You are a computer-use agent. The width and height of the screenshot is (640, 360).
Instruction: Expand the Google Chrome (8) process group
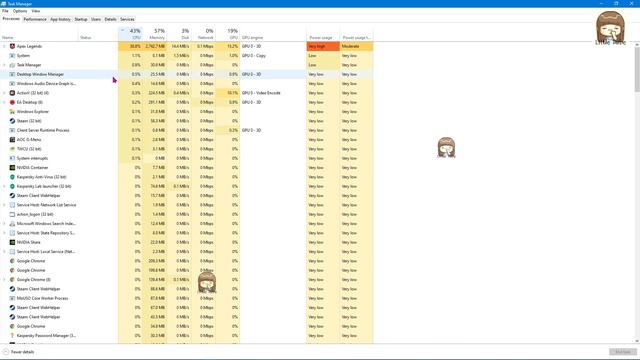point(4,280)
